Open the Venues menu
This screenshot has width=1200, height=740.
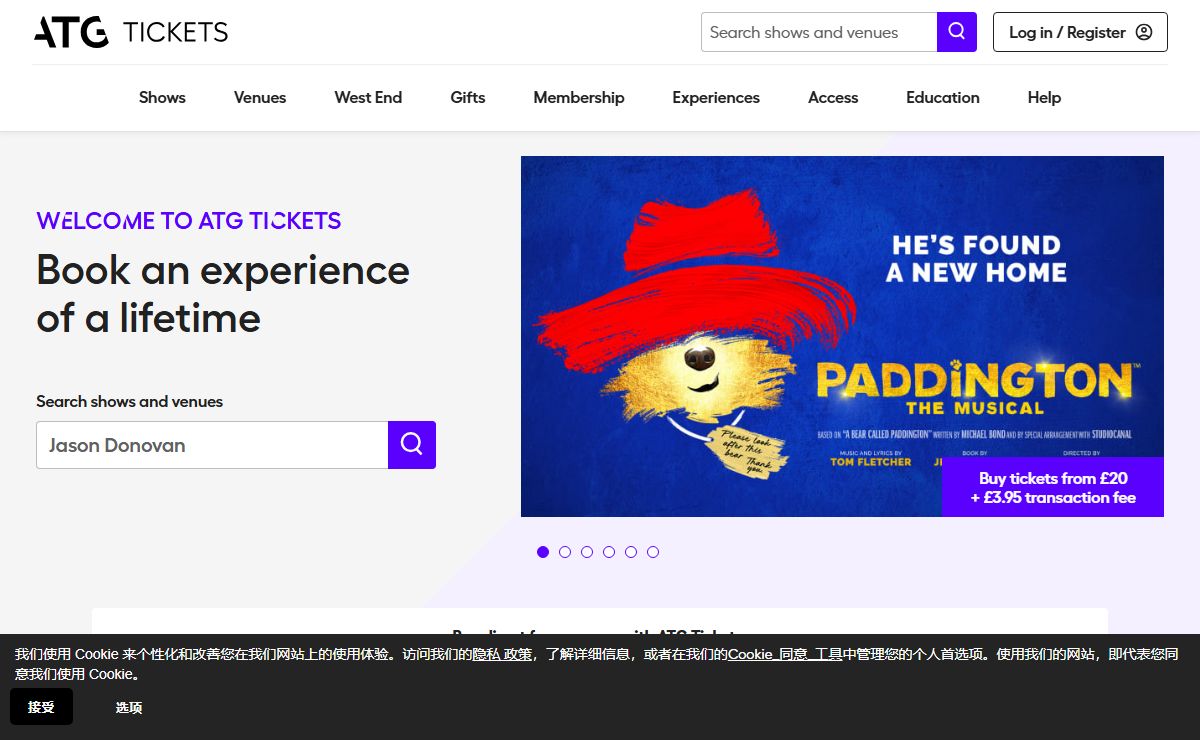click(x=260, y=97)
